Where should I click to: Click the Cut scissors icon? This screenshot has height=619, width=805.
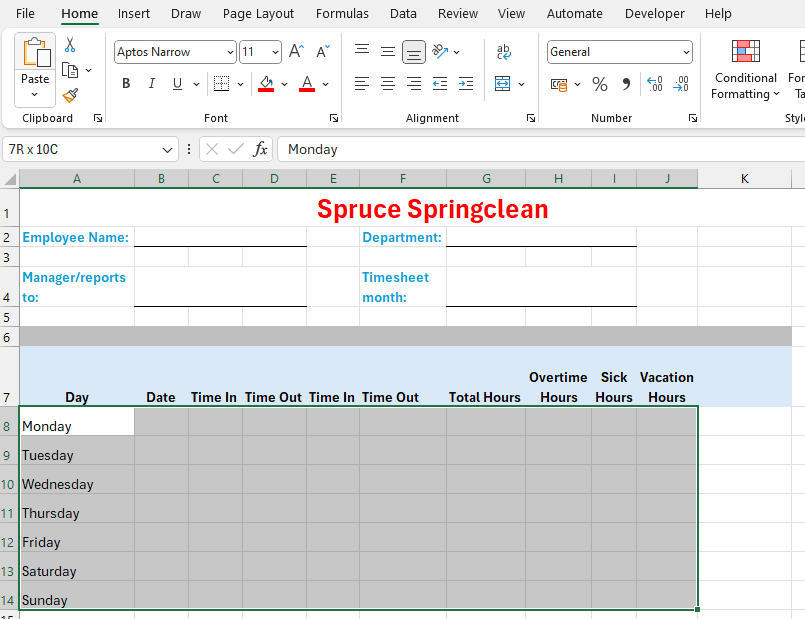coord(70,45)
